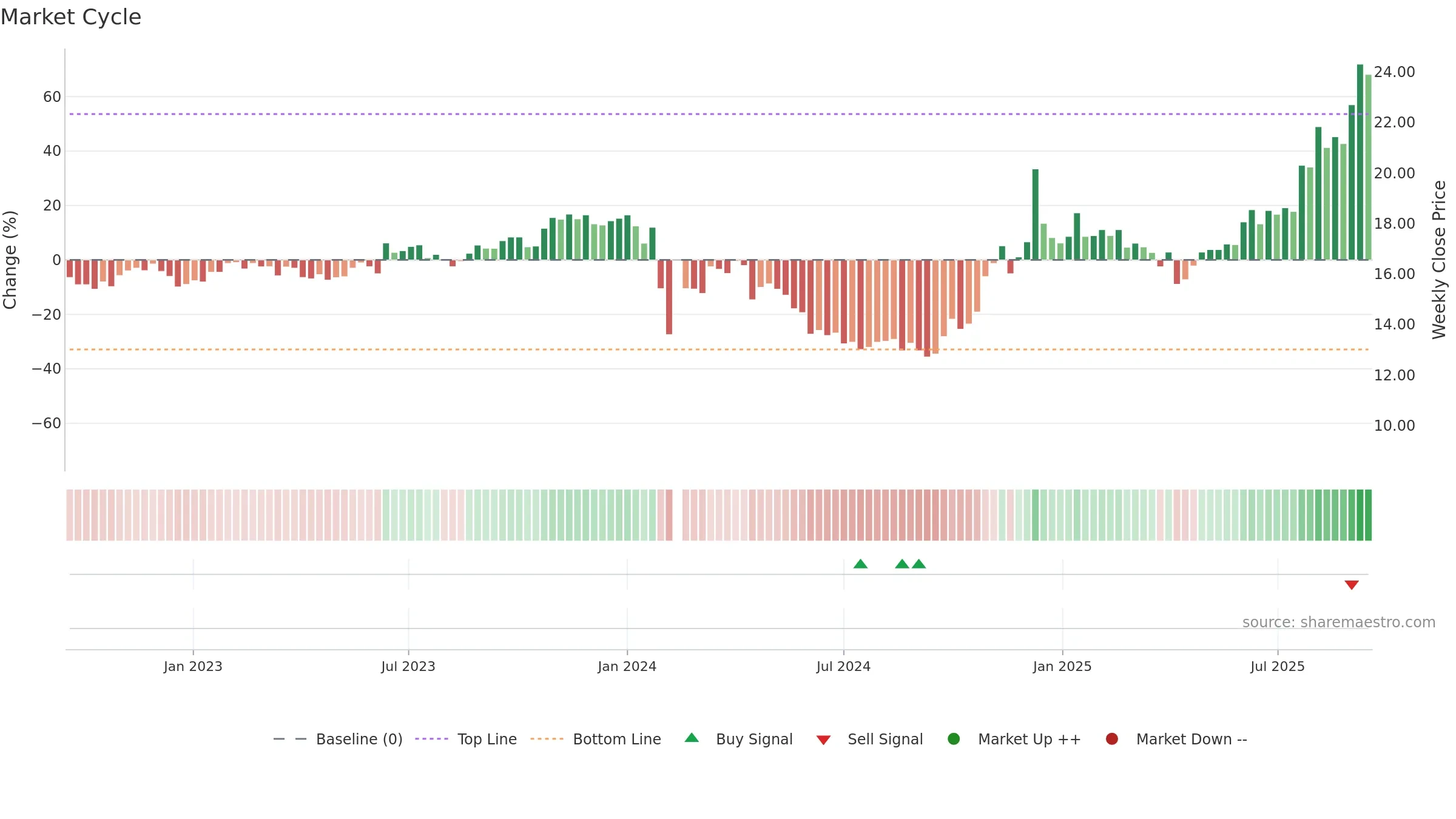The image size is (1456, 819).
Task: Click the tallest dark green bar at chart end
Action: [x=1360, y=162]
